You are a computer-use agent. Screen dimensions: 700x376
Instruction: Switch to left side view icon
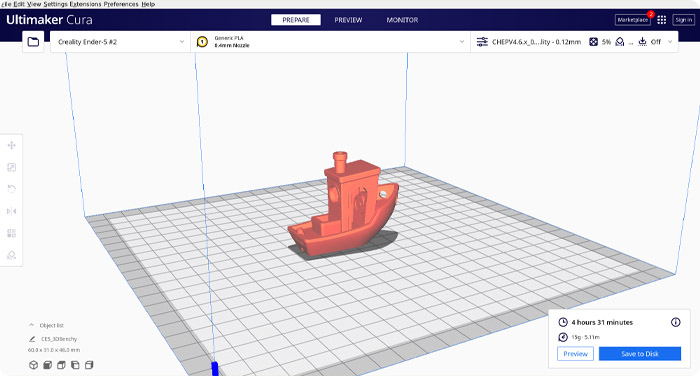click(x=75, y=365)
